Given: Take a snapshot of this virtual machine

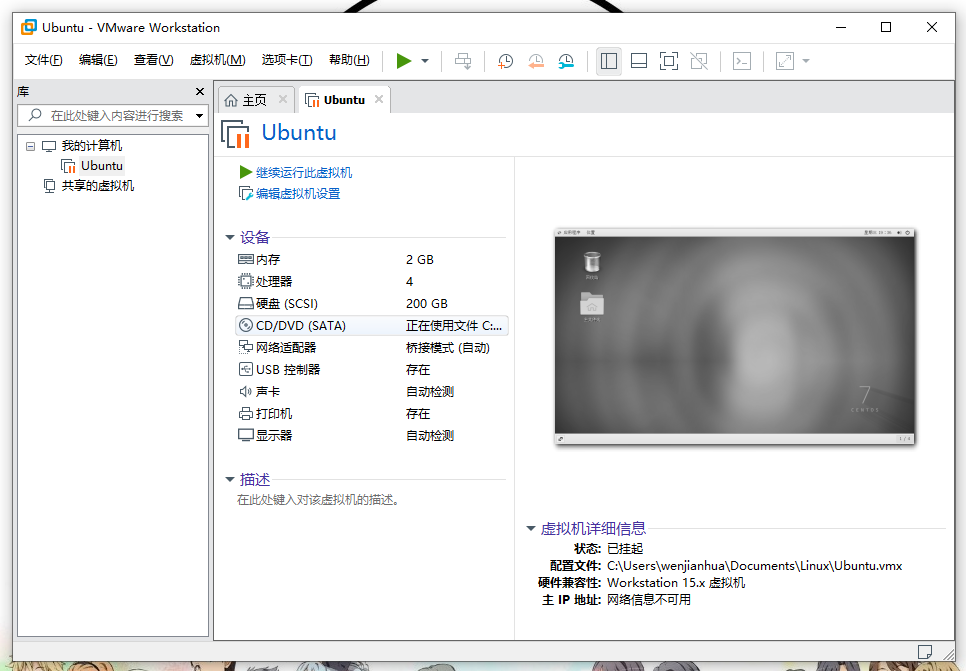Looking at the screenshot, I should [505, 61].
